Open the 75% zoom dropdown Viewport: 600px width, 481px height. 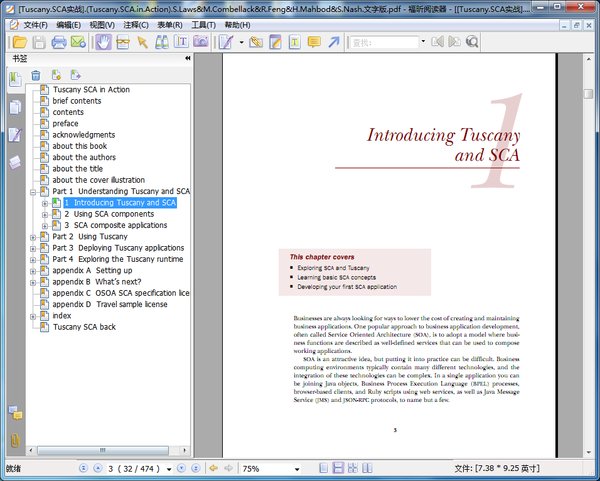[x=297, y=469]
